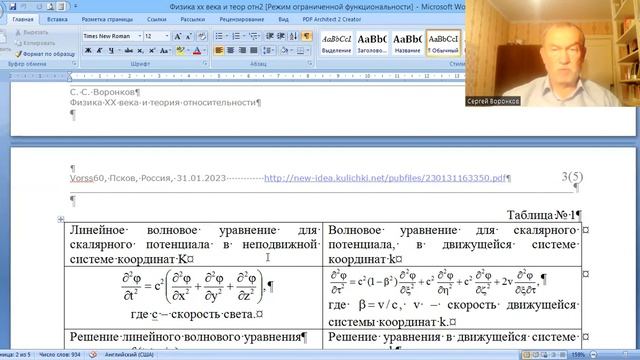
Task: Click the horizontal ruler indent marker
Action: [x=69, y=76]
